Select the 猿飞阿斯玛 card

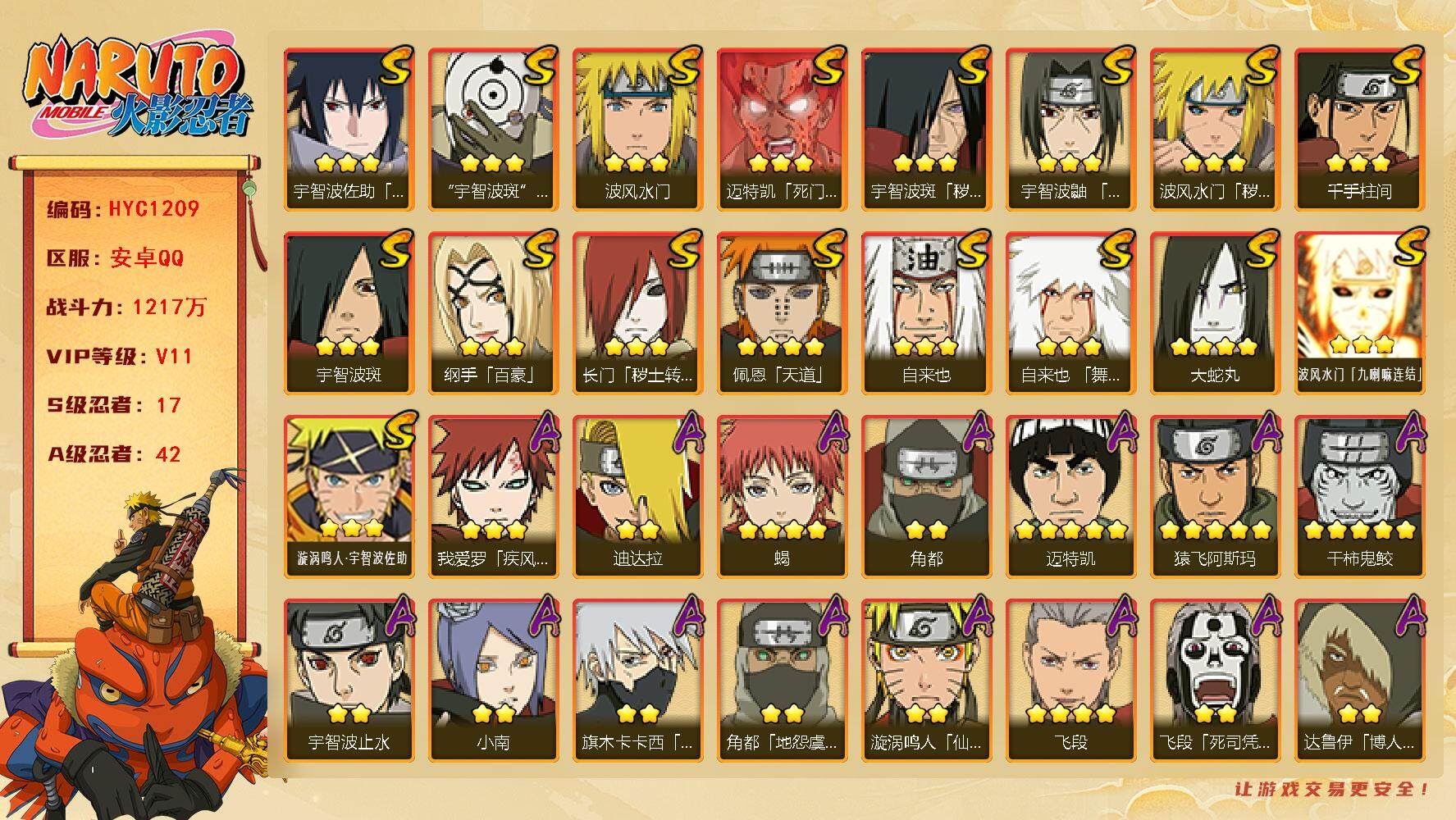click(x=1215, y=496)
